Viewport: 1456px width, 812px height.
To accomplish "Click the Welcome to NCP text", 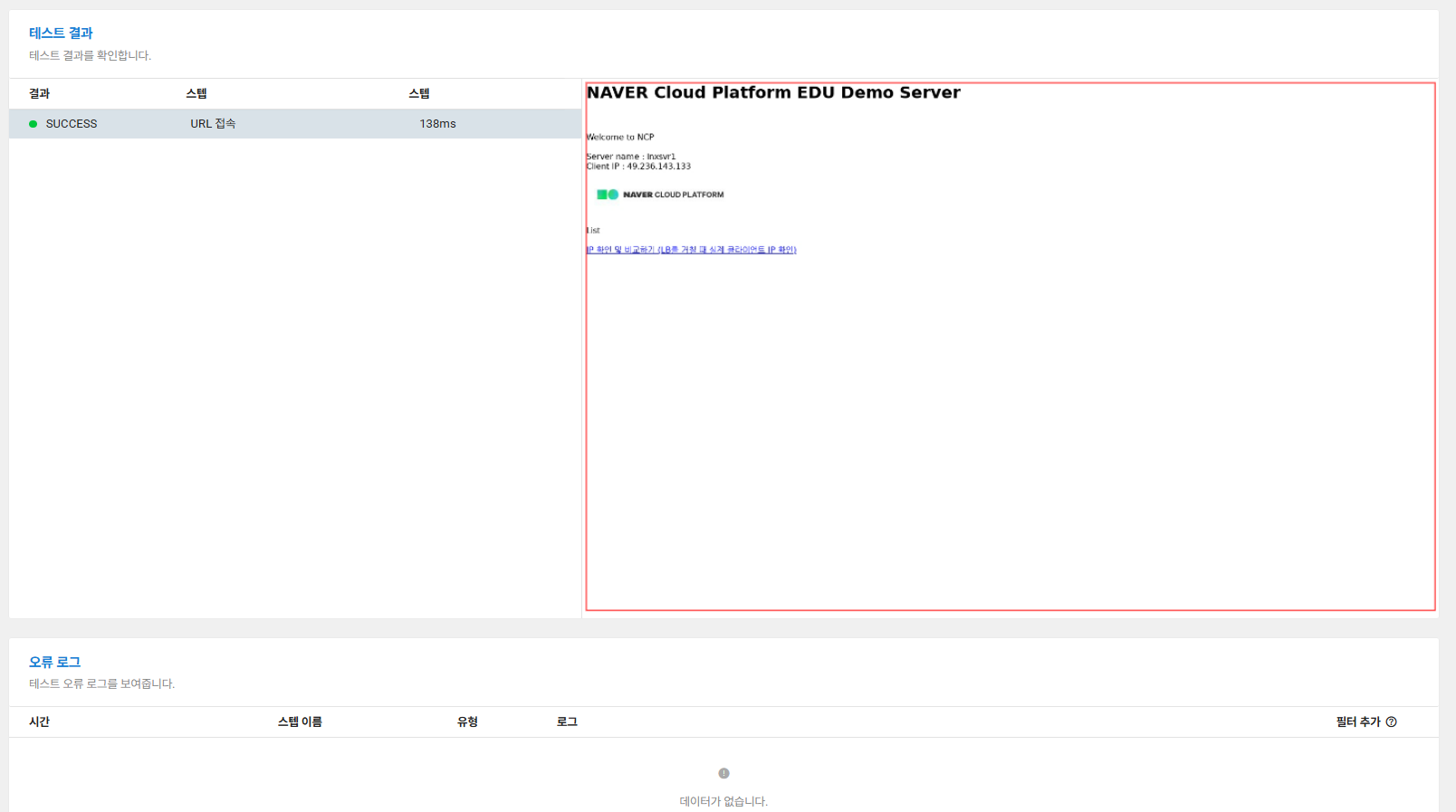I will pyautogui.click(x=620, y=138).
